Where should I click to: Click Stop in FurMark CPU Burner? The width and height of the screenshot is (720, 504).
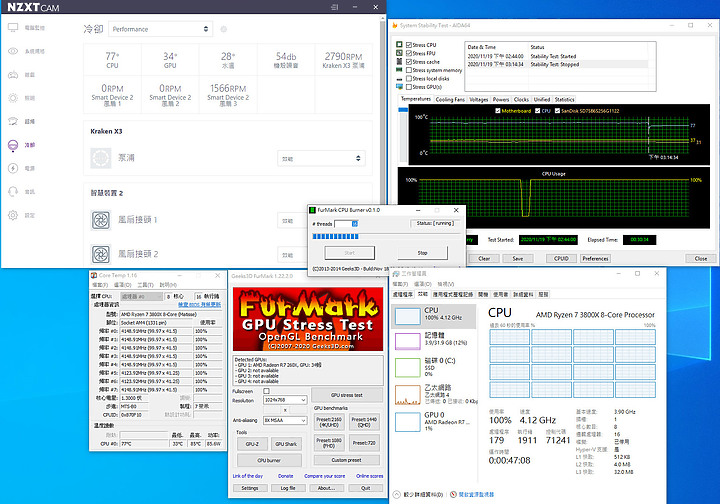(x=422, y=253)
